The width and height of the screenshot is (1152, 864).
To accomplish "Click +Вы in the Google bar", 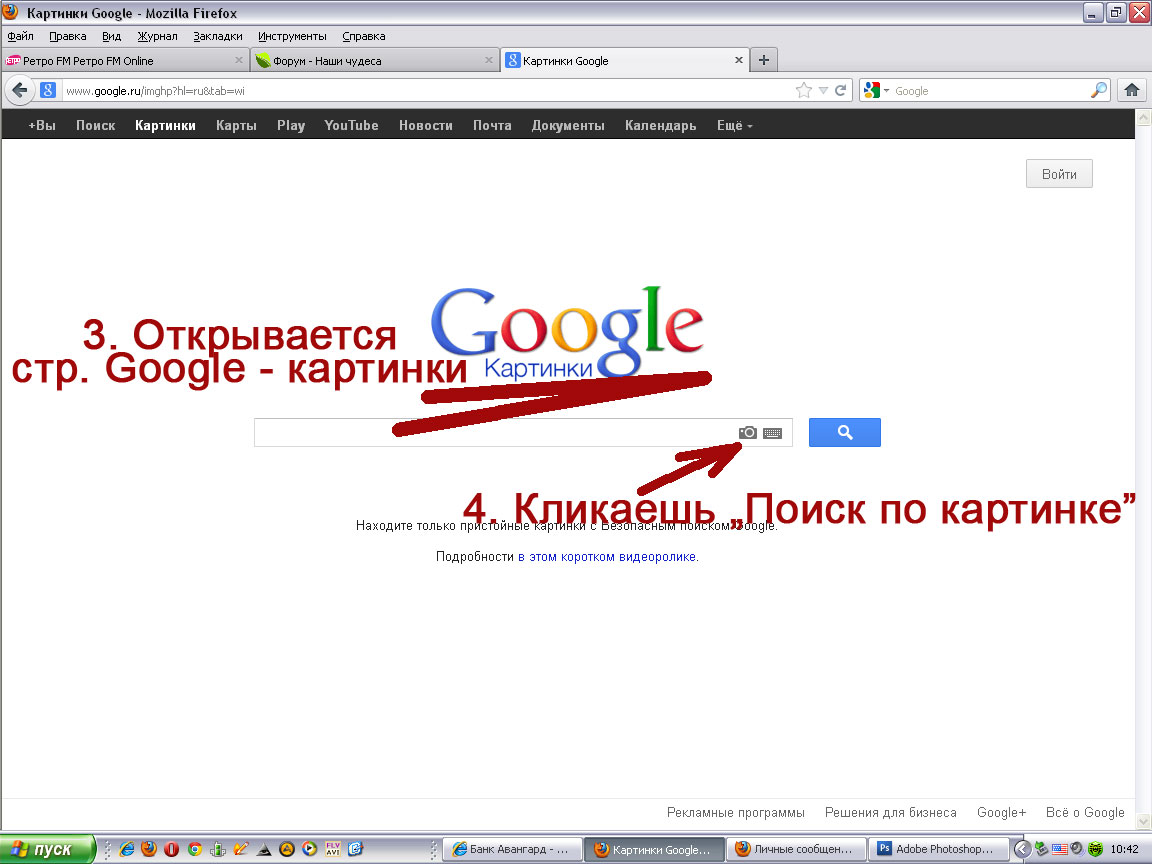I will 42,126.
